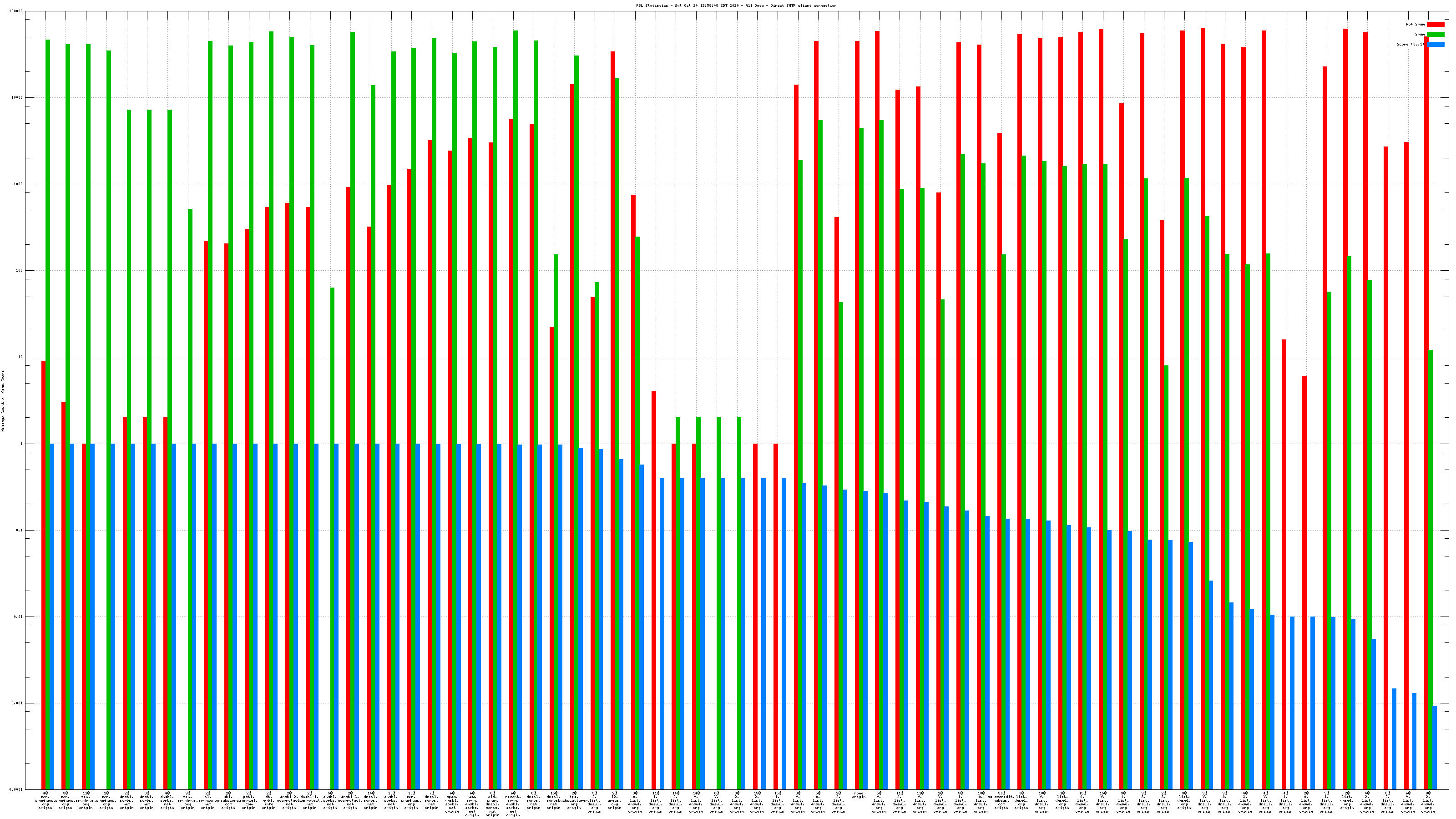Click the RBL Statistics chart title
1456x819 pixels.
click(736, 5)
